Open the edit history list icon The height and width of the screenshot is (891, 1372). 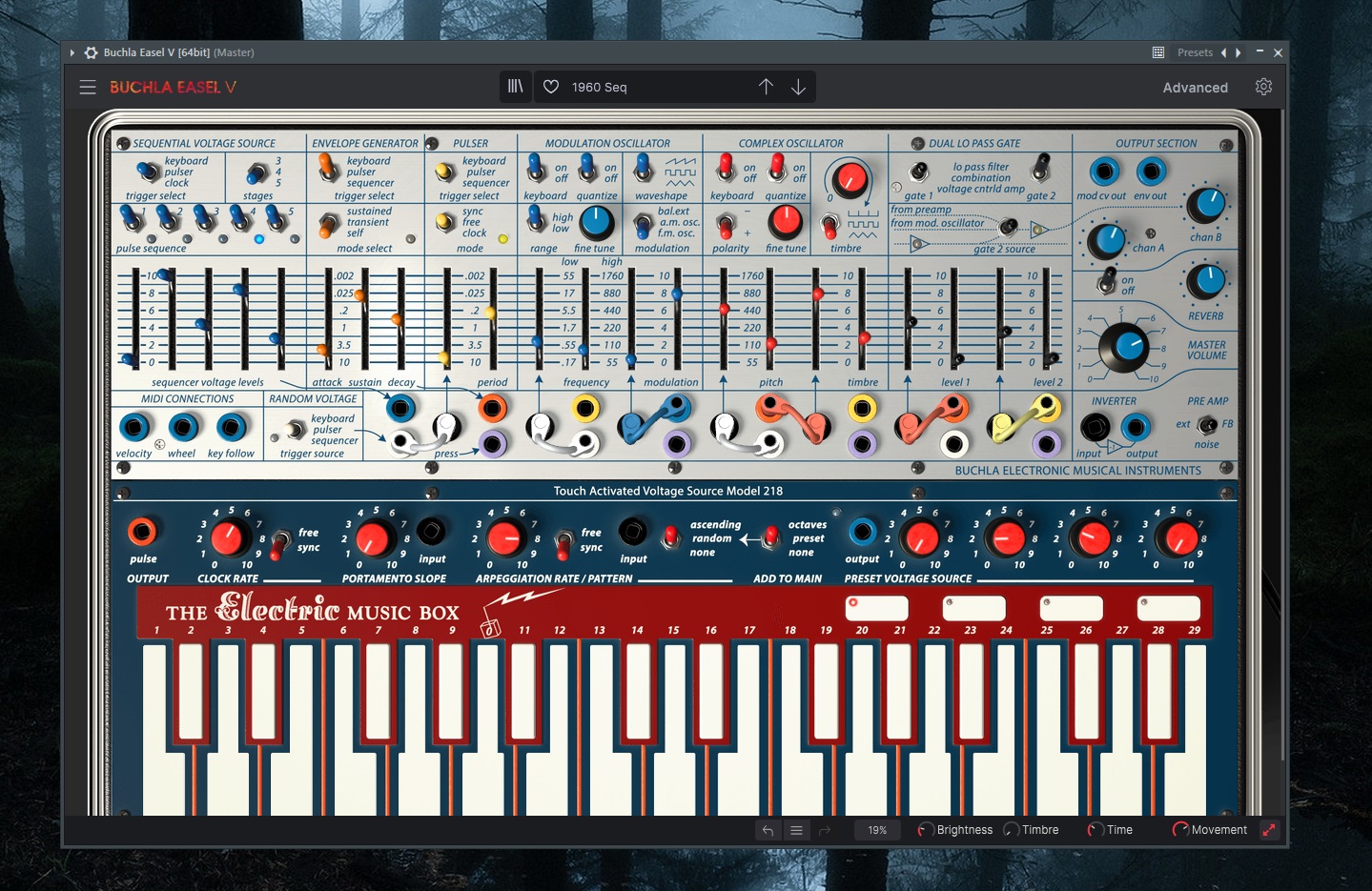coord(796,830)
